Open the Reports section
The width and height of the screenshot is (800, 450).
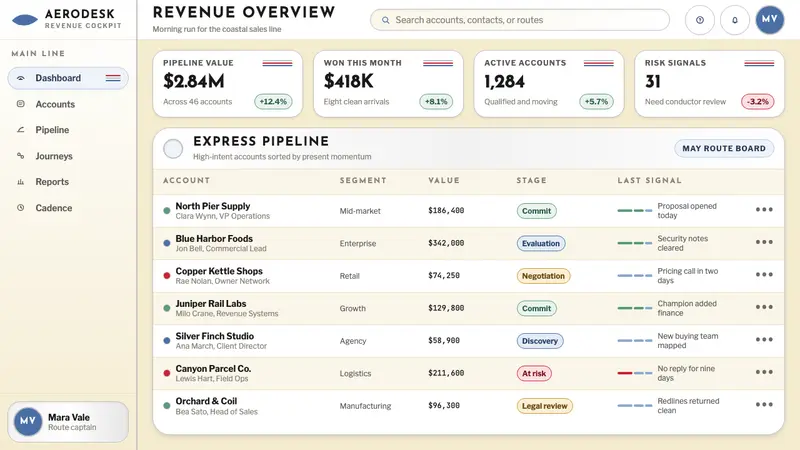tap(68, 182)
